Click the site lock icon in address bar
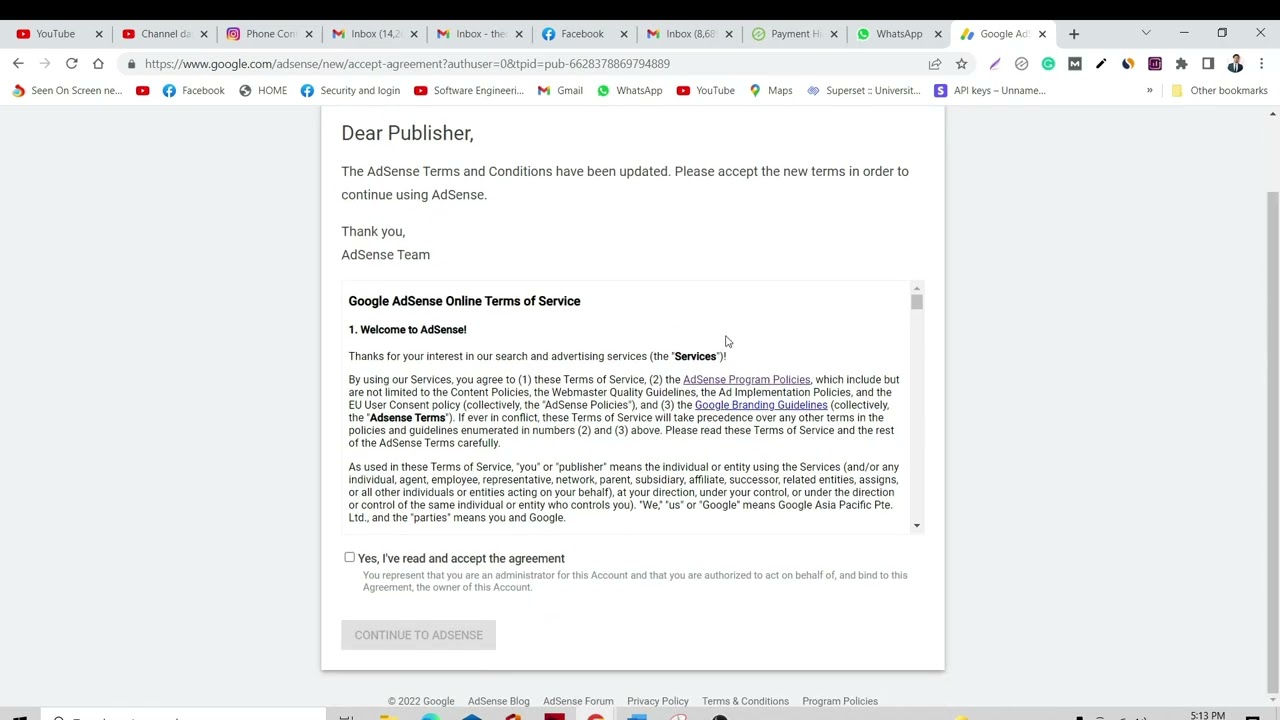The height and width of the screenshot is (720, 1280). pyautogui.click(x=131, y=64)
